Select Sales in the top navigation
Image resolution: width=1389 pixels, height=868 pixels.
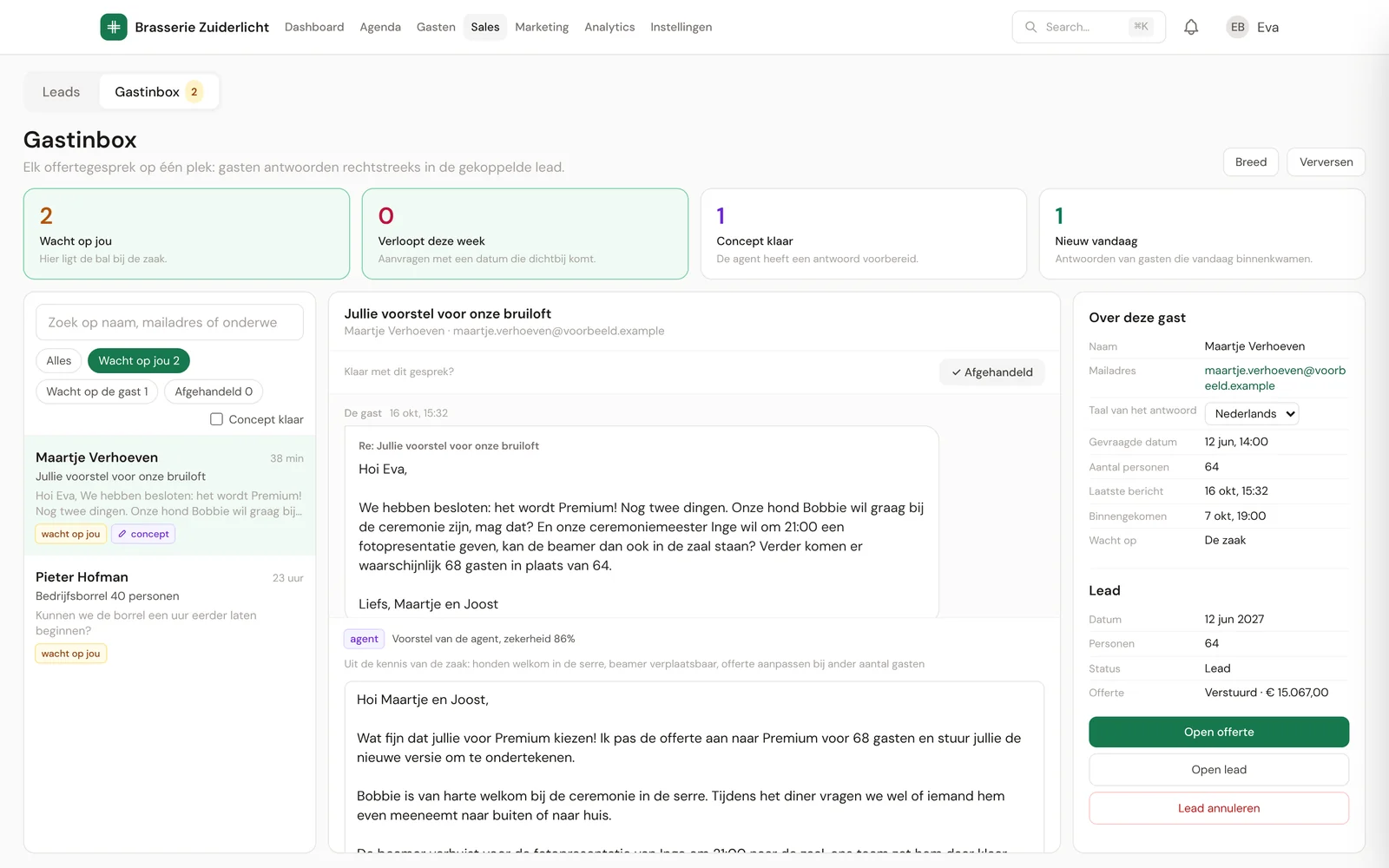click(x=485, y=27)
